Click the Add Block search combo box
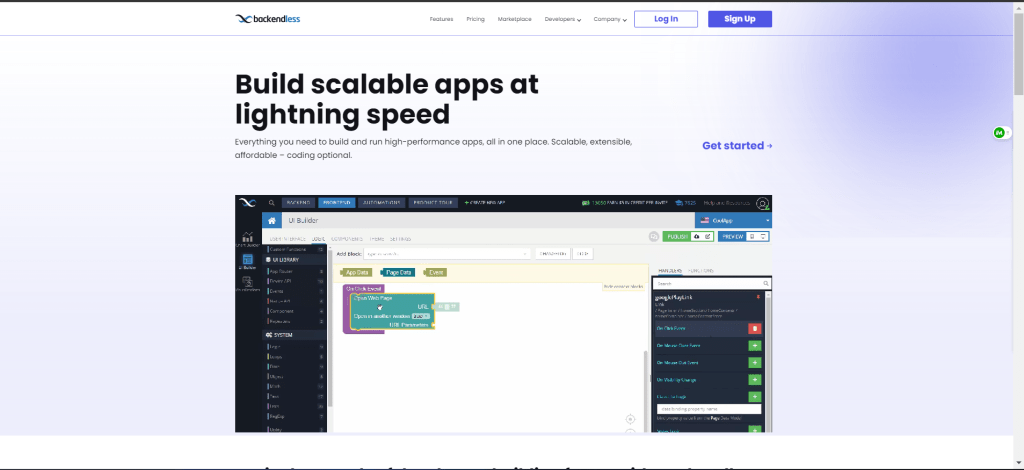 [x=447, y=253]
